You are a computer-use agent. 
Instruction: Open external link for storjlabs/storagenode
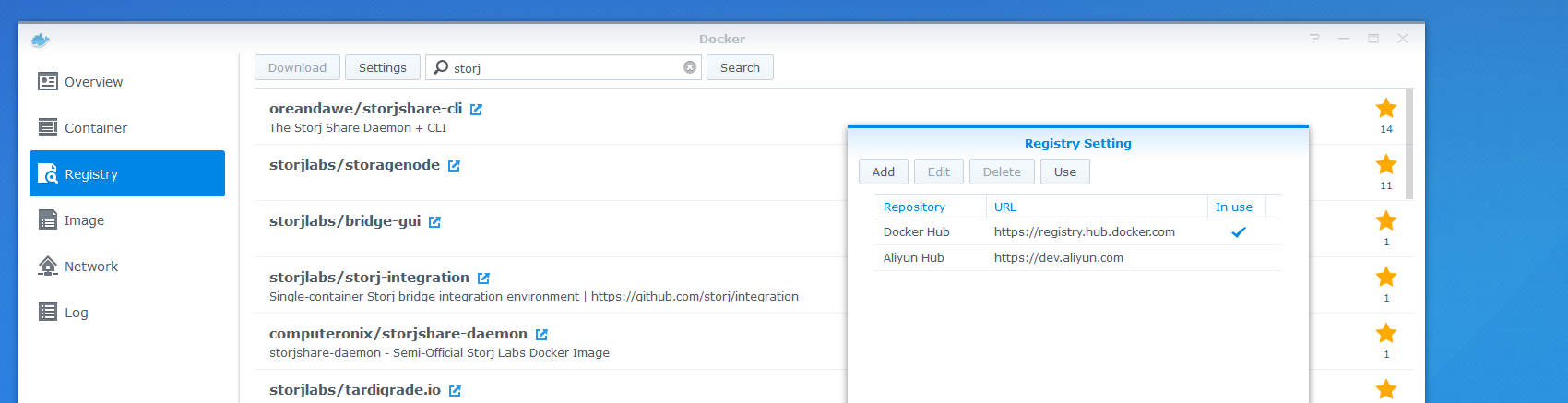454,166
